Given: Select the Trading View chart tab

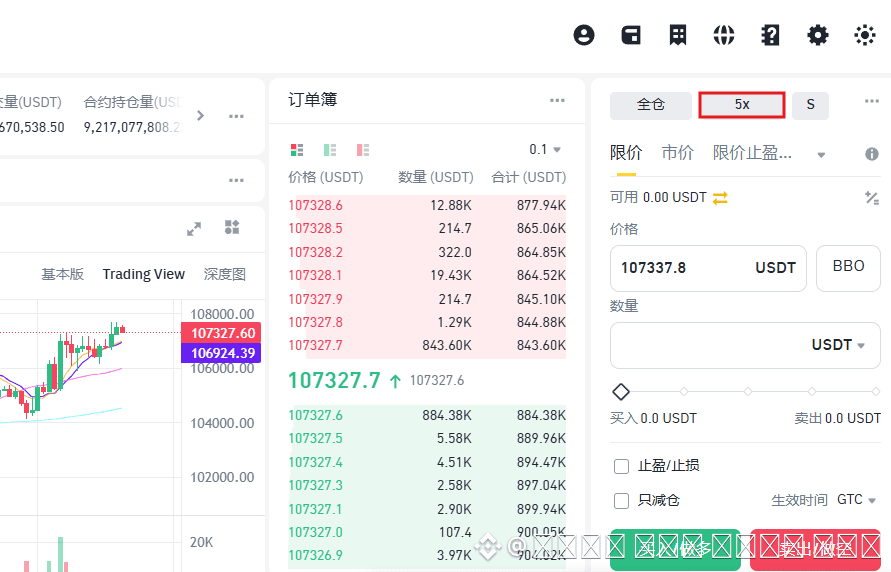Looking at the screenshot, I should click(x=144, y=274).
